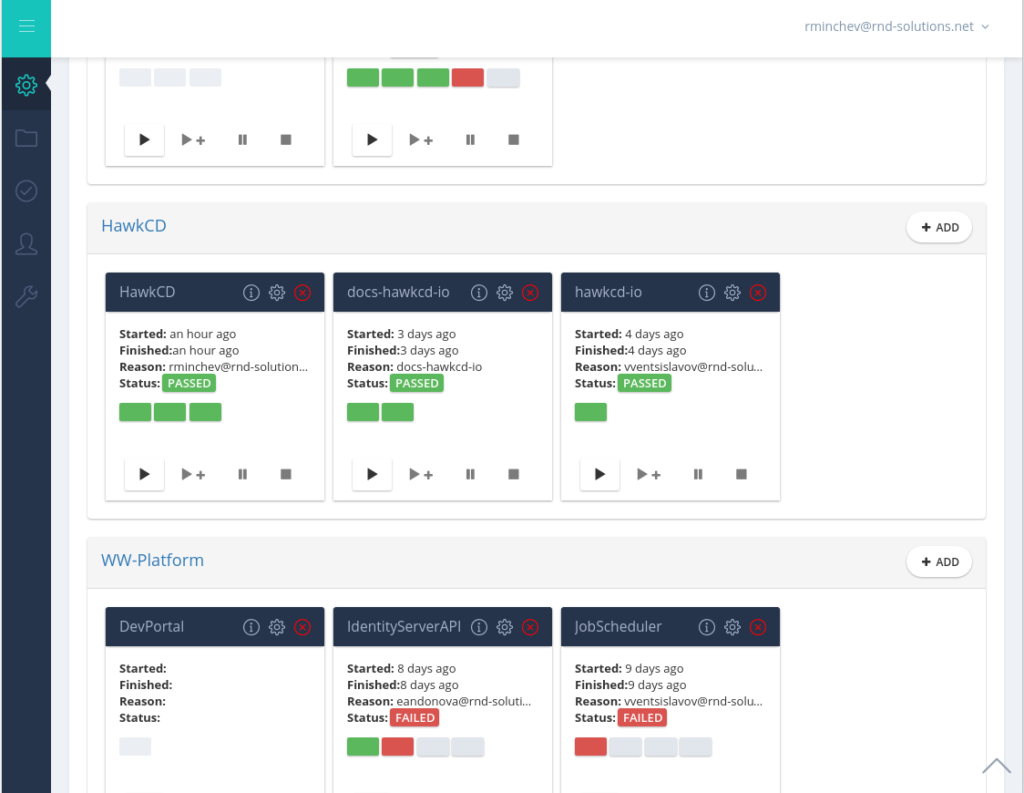Stop the HawkCD pipeline

286,474
